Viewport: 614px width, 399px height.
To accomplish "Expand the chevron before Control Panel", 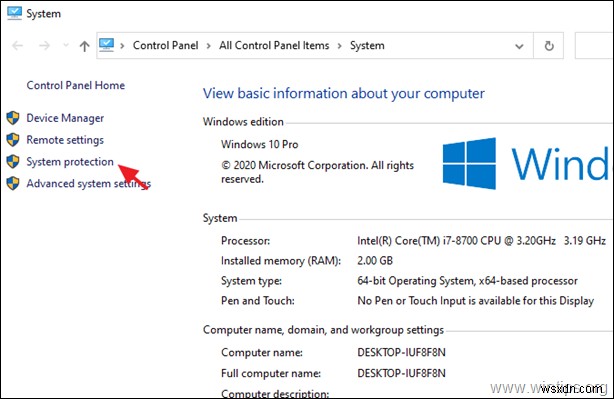I will click(122, 46).
